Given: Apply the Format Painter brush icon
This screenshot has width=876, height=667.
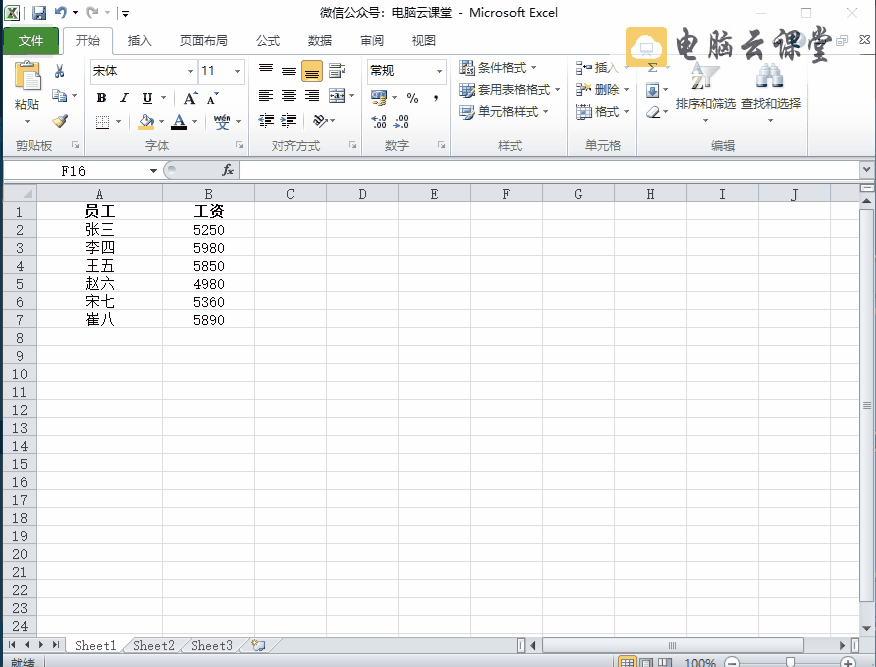Looking at the screenshot, I should (x=60, y=122).
